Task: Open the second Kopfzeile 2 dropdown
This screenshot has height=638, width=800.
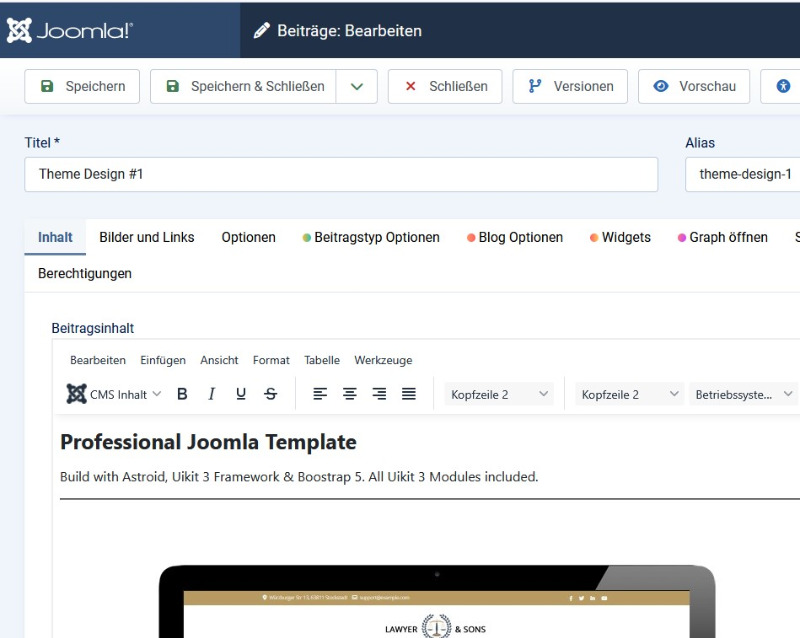Action: [630, 395]
